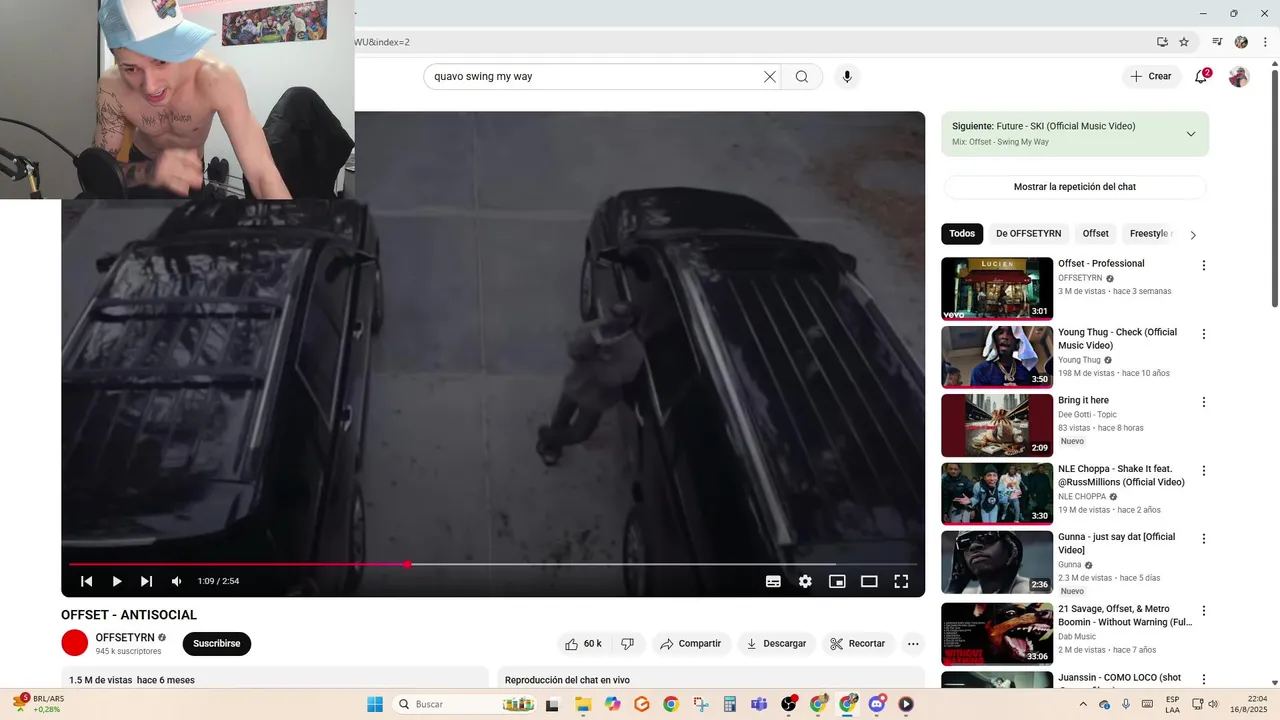Open Without Warning full album thumbnail
This screenshot has height=720, width=1280.
point(997,634)
